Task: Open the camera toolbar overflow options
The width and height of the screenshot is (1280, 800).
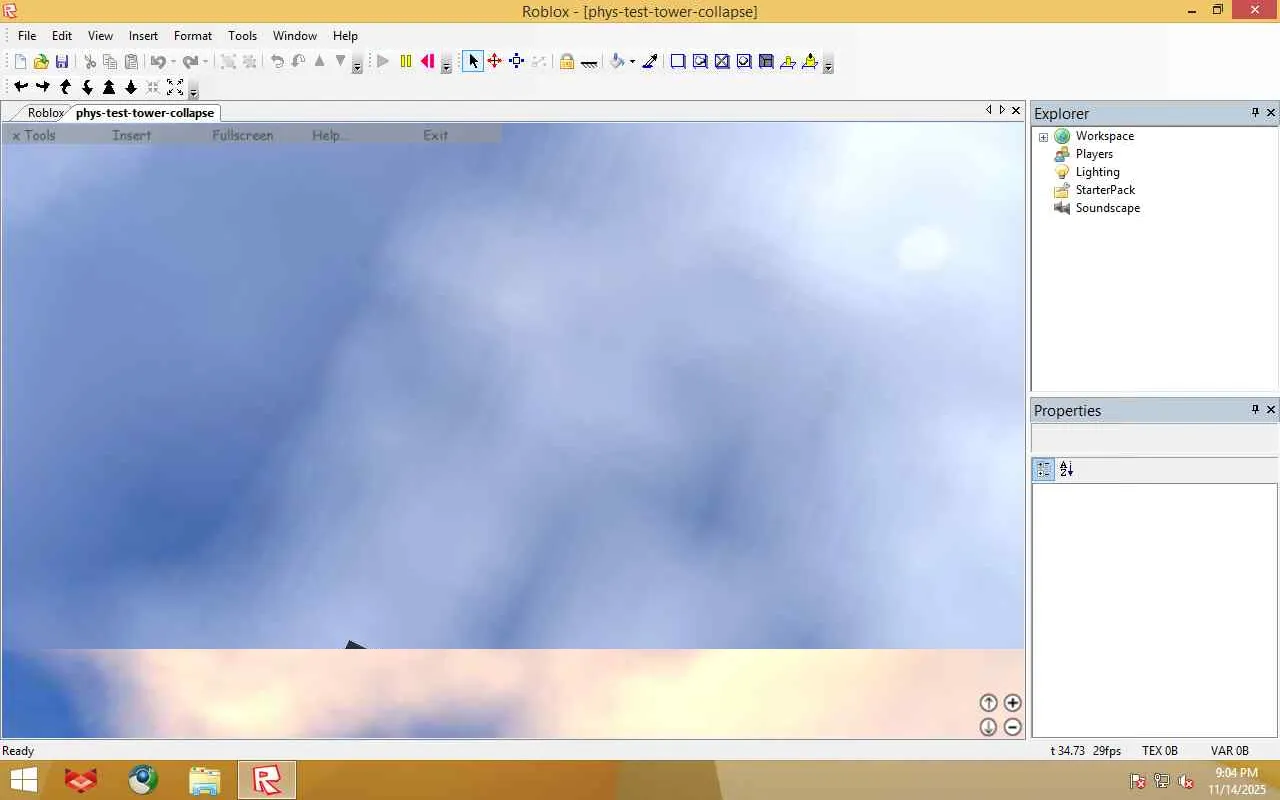Action: (193, 92)
